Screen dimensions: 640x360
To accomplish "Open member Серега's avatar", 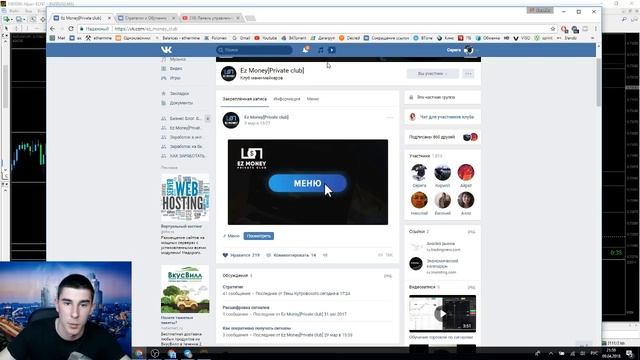I will click(x=419, y=172).
